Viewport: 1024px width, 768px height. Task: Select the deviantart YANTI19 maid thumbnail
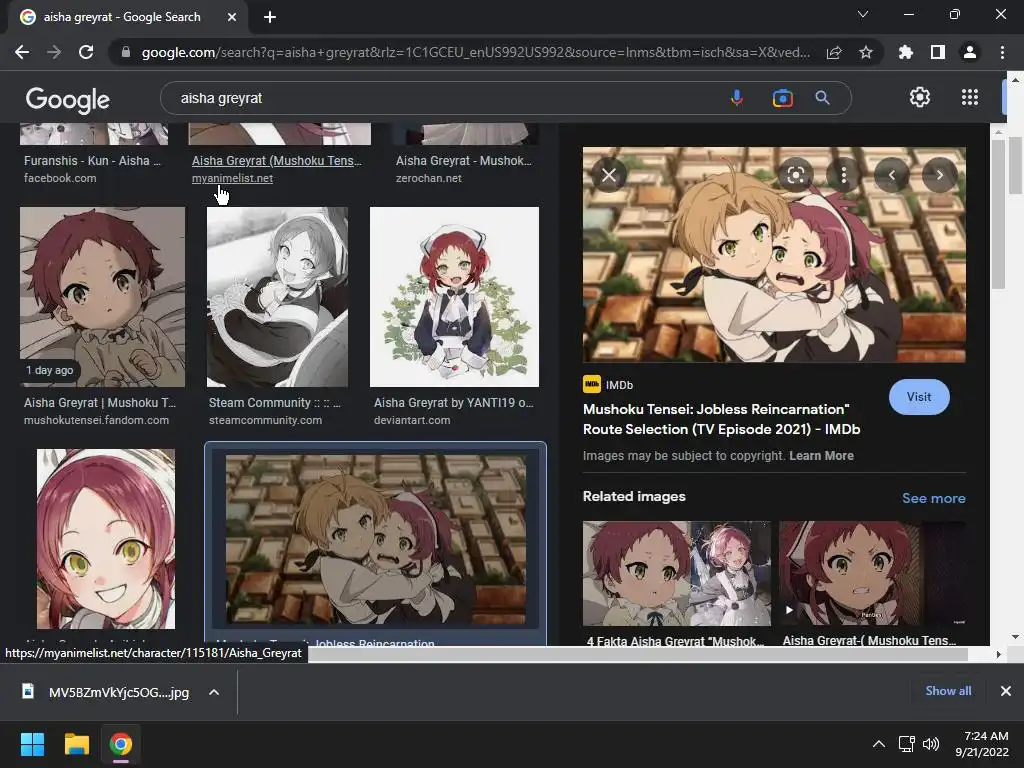tap(455, 297)
